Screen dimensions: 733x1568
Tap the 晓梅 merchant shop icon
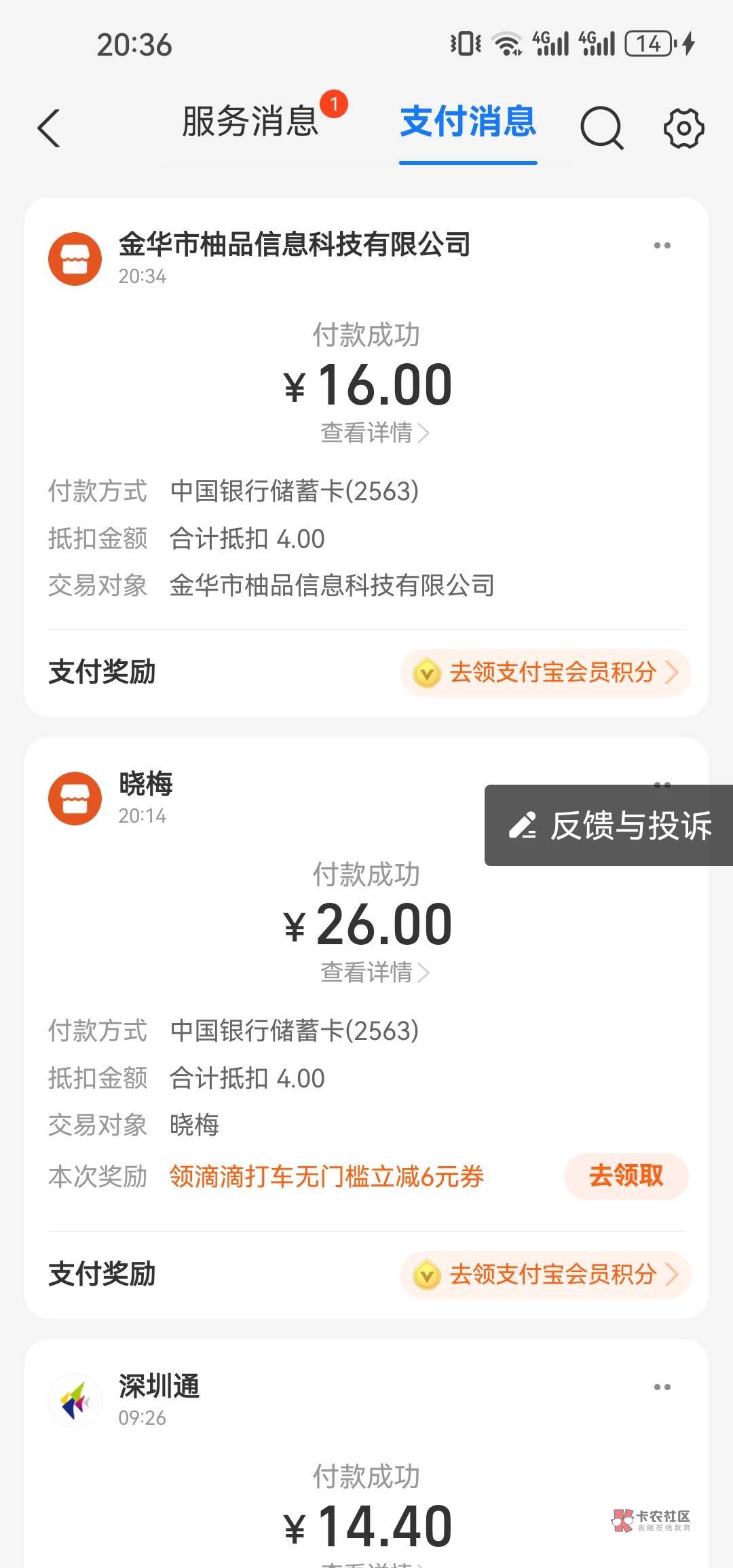click(75, 798)
